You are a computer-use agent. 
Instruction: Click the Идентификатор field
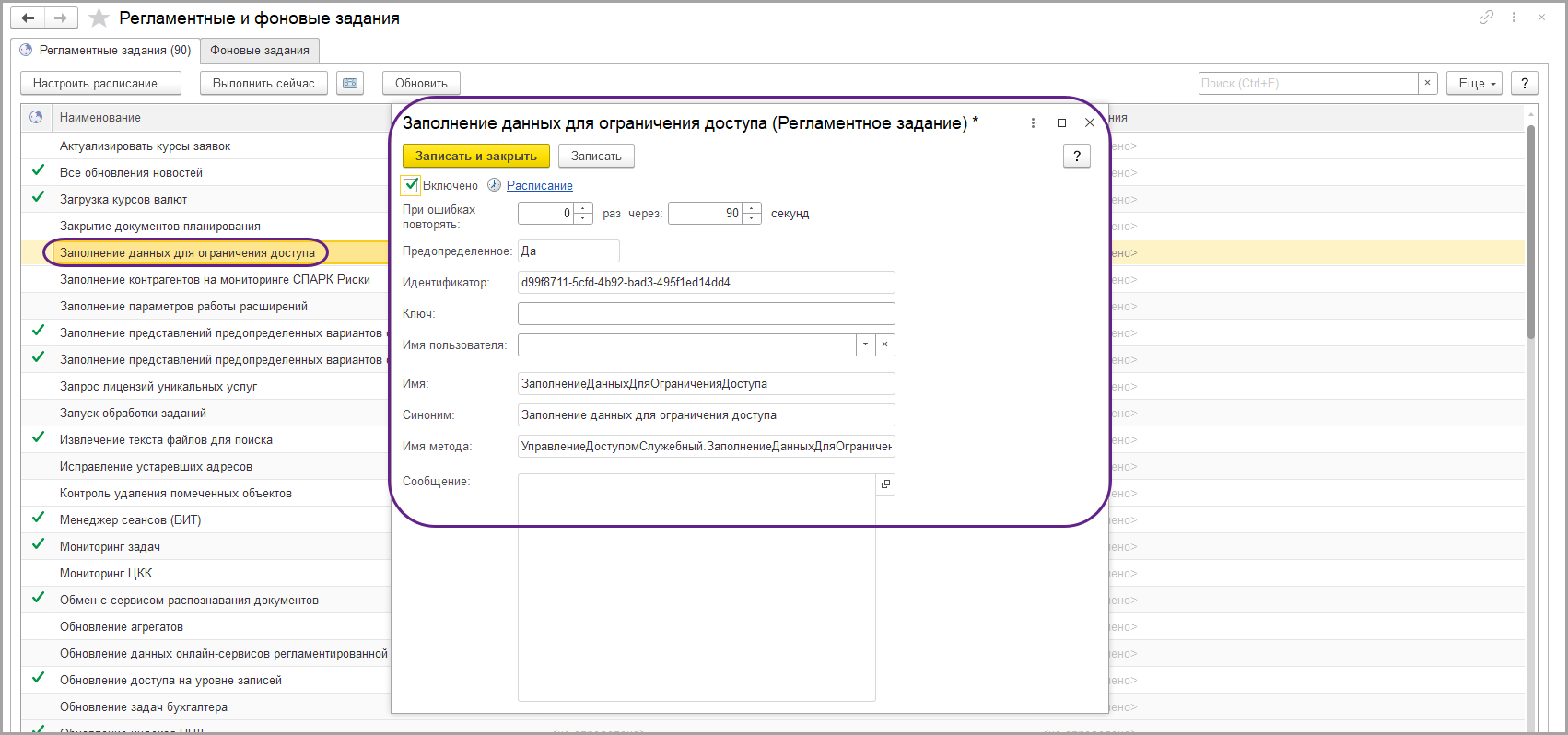[707, 282]
